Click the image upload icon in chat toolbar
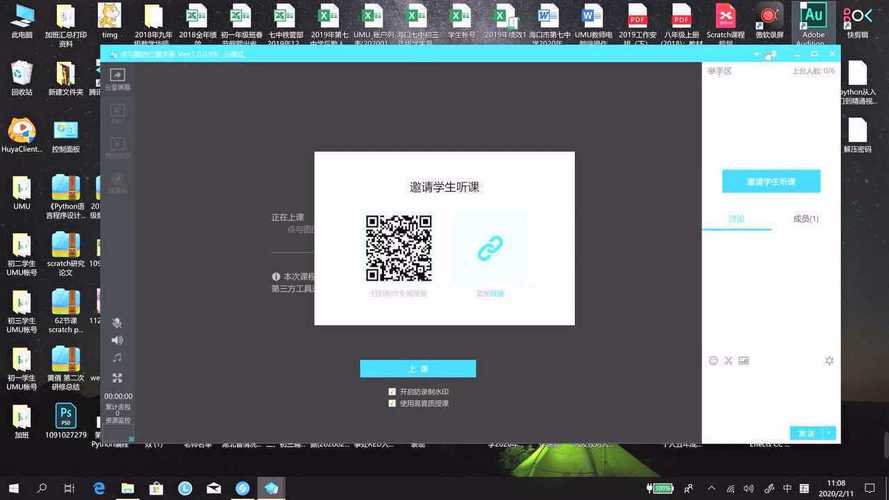889x500 pixels. tap(744, 361)
